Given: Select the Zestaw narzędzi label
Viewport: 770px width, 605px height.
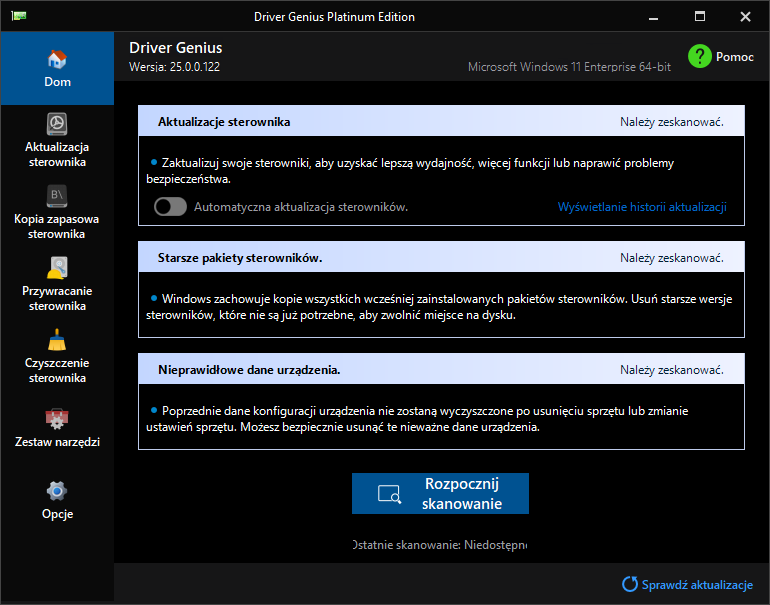Looking at the screenshot, I should (57, 442).
